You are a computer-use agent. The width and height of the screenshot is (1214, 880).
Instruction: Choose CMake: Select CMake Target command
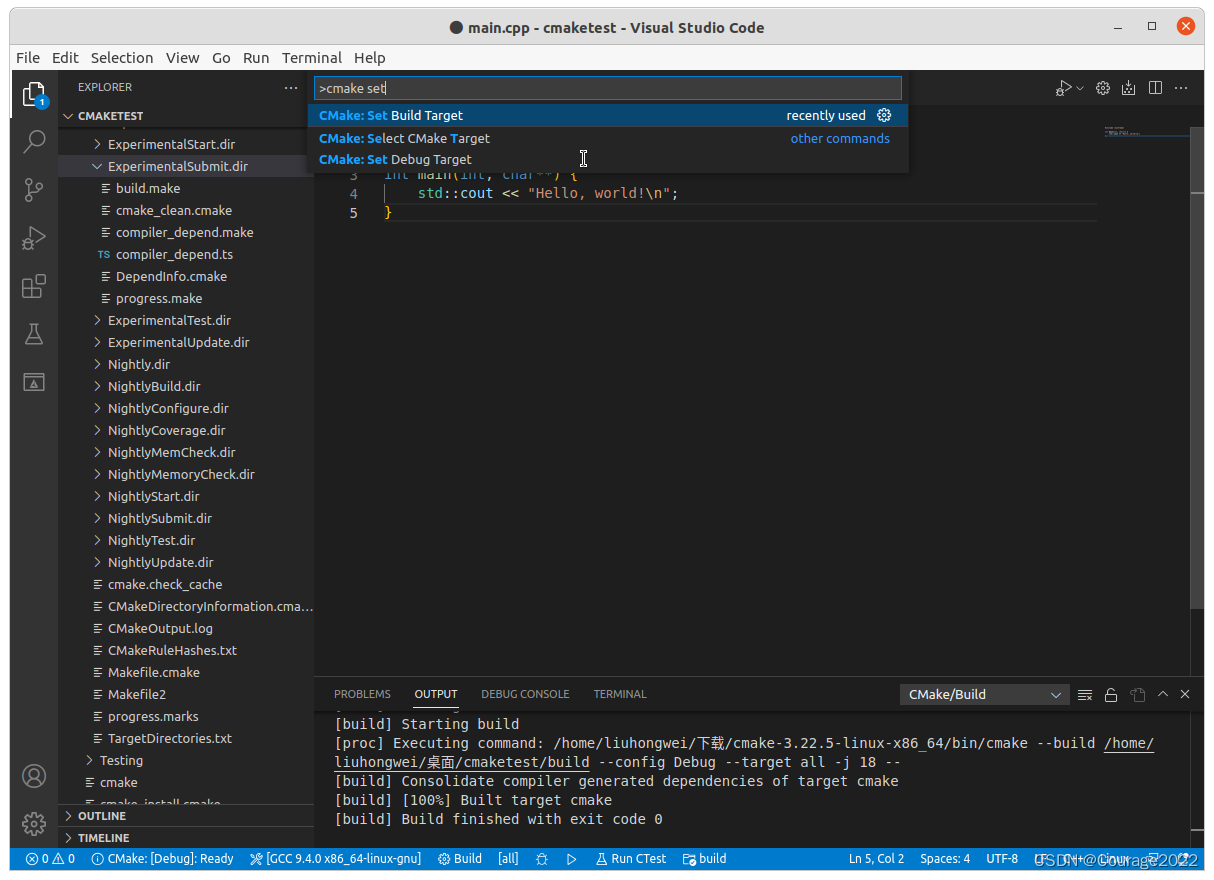coord(608,138)
